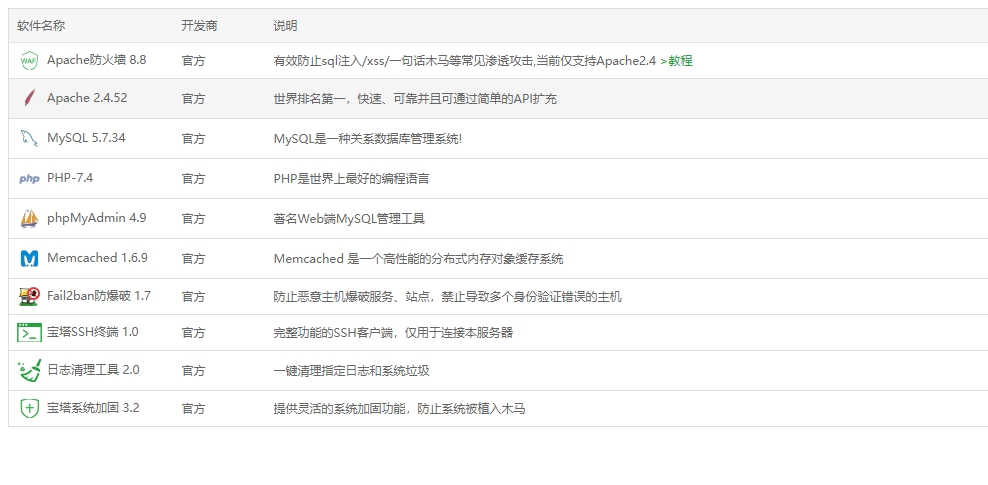988x485 pixels.
Task: Open Fail2ban防爆破 1.7 software entry
Action: click(99, 295)
